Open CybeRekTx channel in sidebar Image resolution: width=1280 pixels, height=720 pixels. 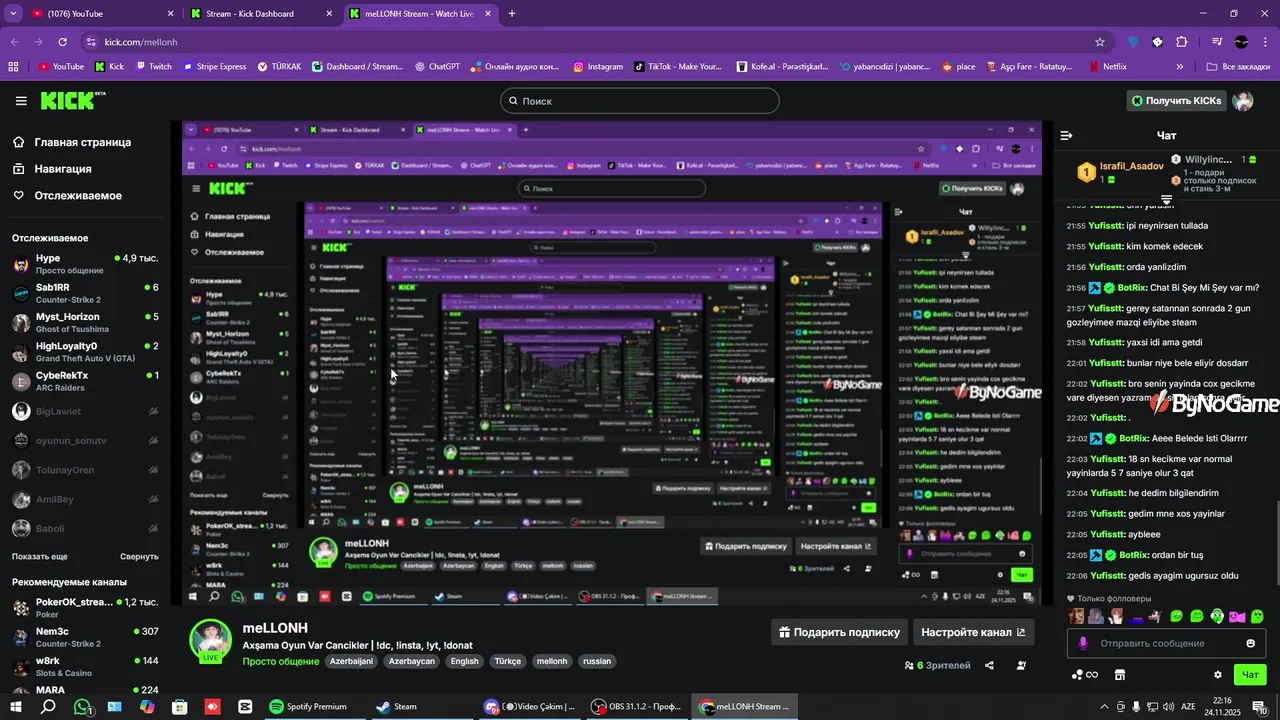[85, 382]
